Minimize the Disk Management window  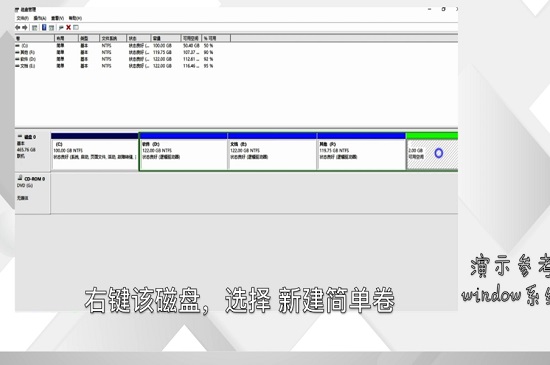click(430, 9)
